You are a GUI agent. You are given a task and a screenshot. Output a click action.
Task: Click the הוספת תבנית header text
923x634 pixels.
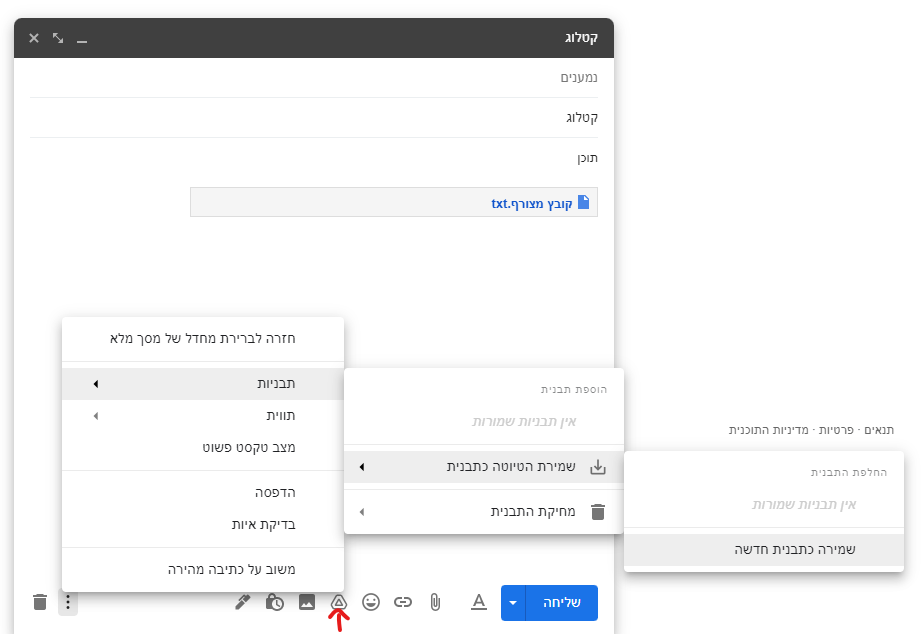pyautogui.click(x=574, y=390)
